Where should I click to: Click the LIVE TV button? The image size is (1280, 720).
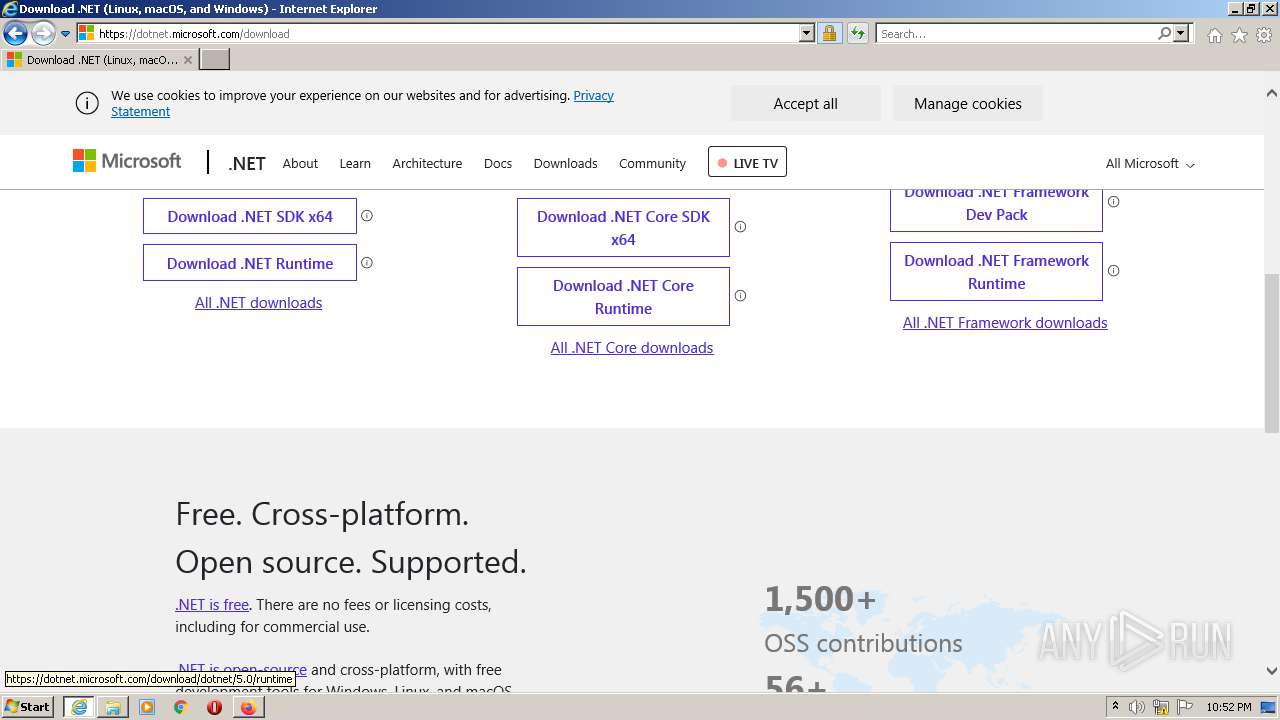pyautogui.click(x=747, y=162)
